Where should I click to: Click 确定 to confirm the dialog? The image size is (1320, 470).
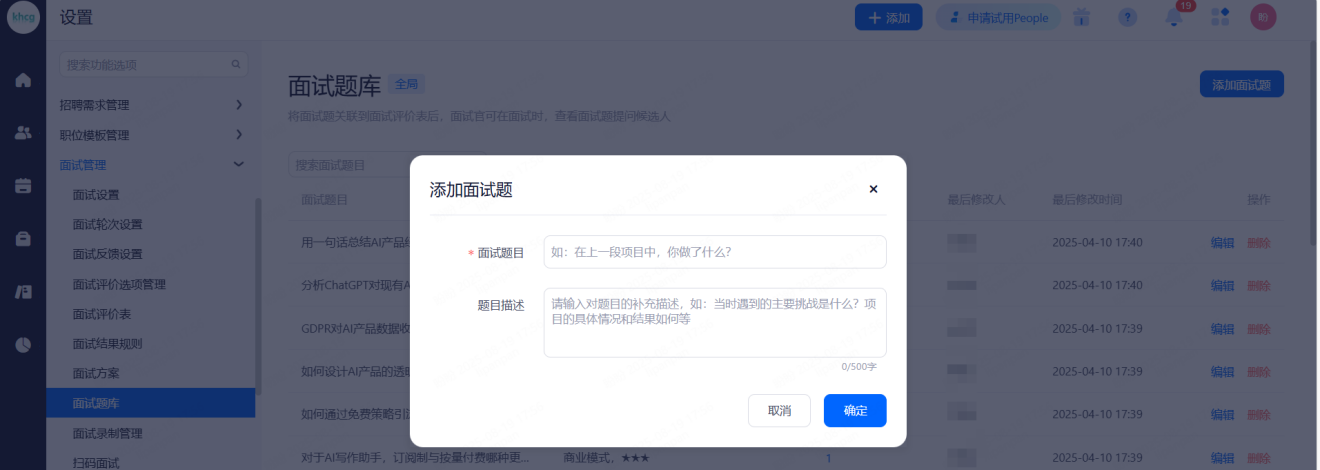(x=854, y=411)
